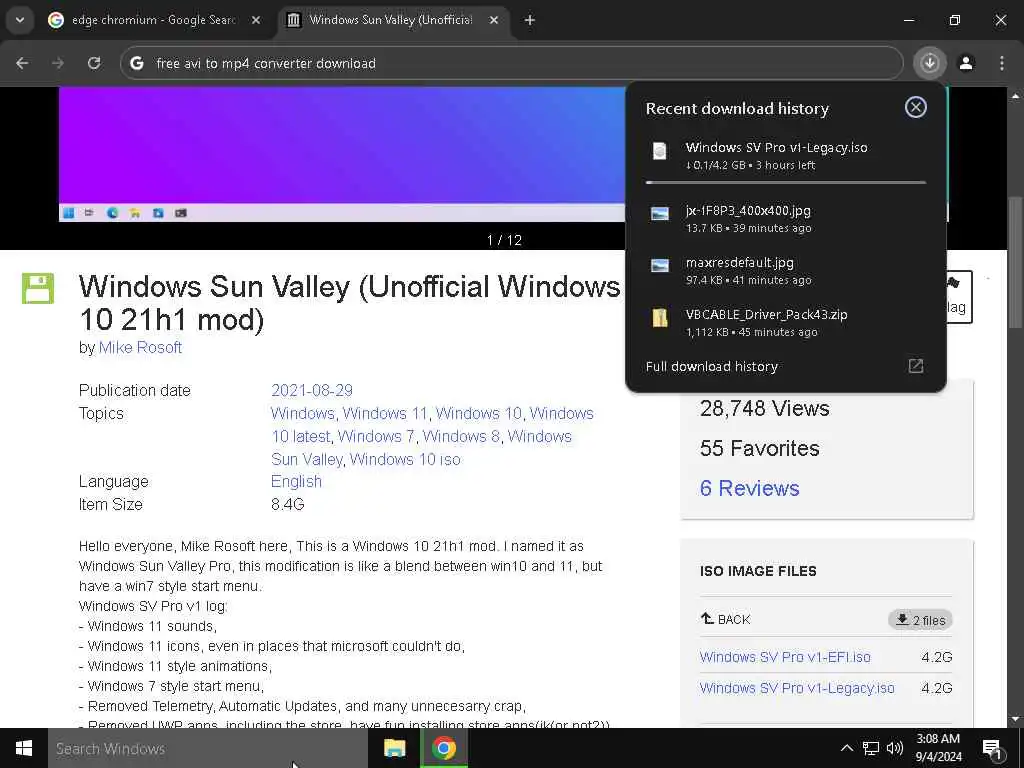Close the Recent download history popup
The image size is (1024, 768).
pyautogui.click(x=916, y=107)
